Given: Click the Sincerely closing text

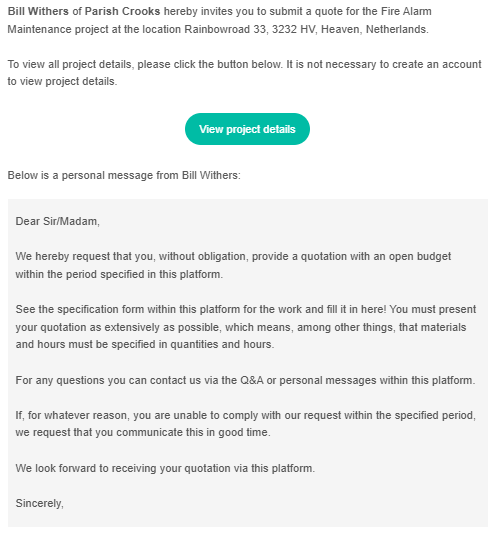Looking at the screenshot, I should pos(40,503).
